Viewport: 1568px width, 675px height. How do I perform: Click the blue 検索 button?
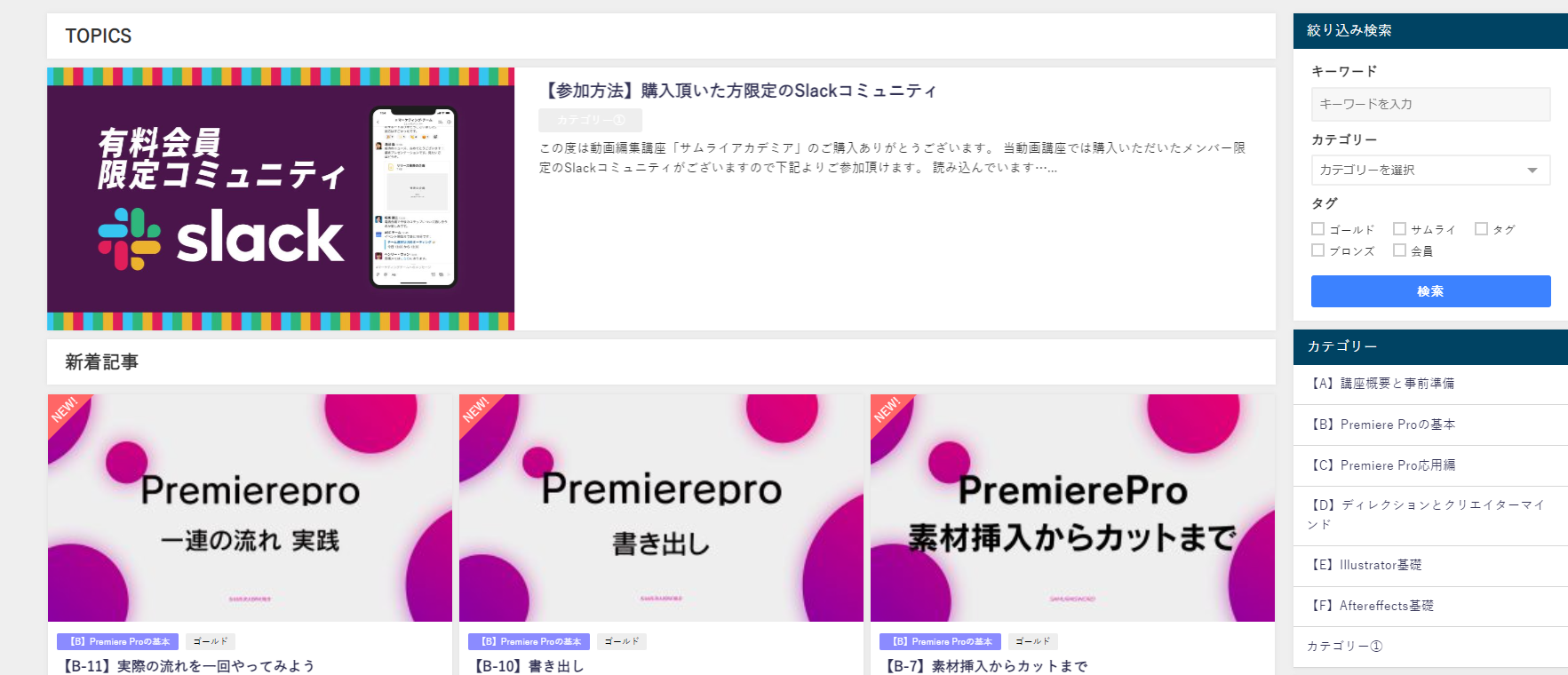pyautogui.click(x=1430, y=291)
